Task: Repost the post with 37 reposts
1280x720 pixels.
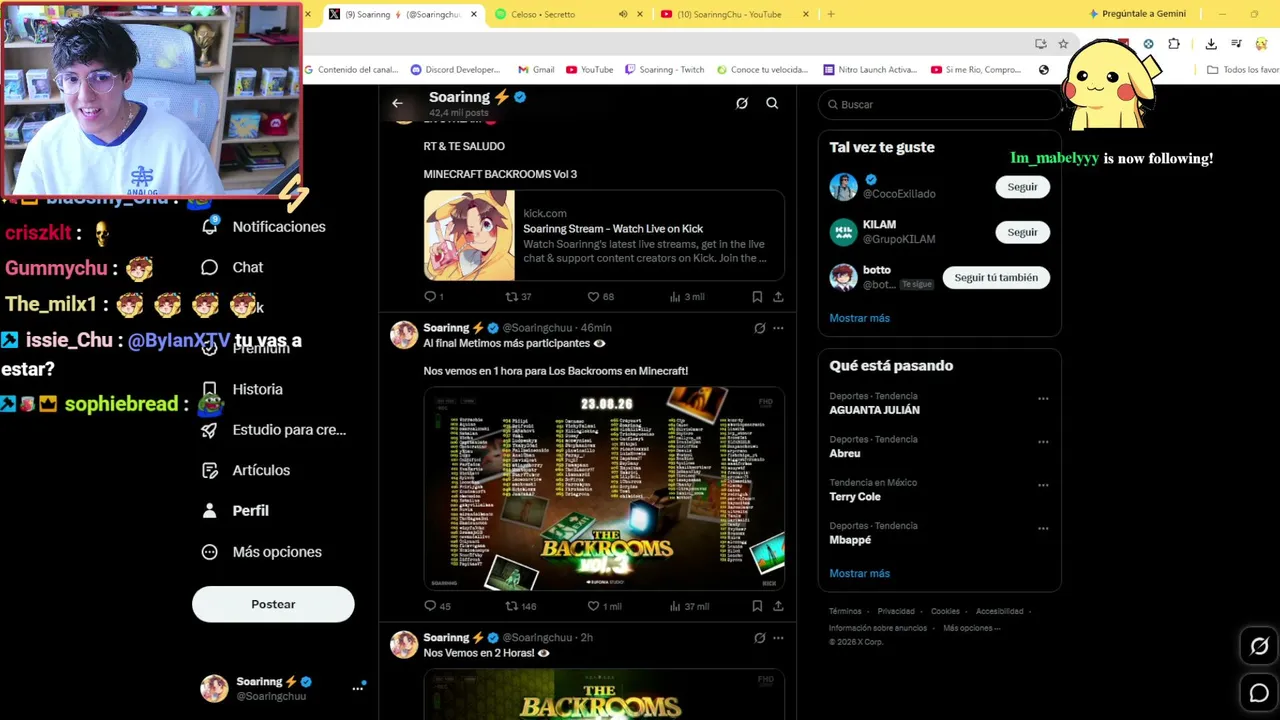Action: tap(518, 296)
